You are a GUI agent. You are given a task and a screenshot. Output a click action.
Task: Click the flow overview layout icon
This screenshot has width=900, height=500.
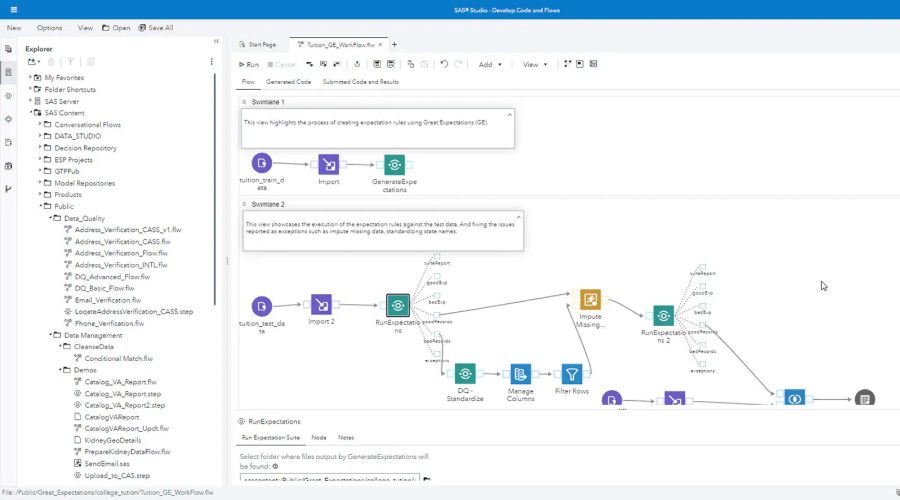[593, 64]
